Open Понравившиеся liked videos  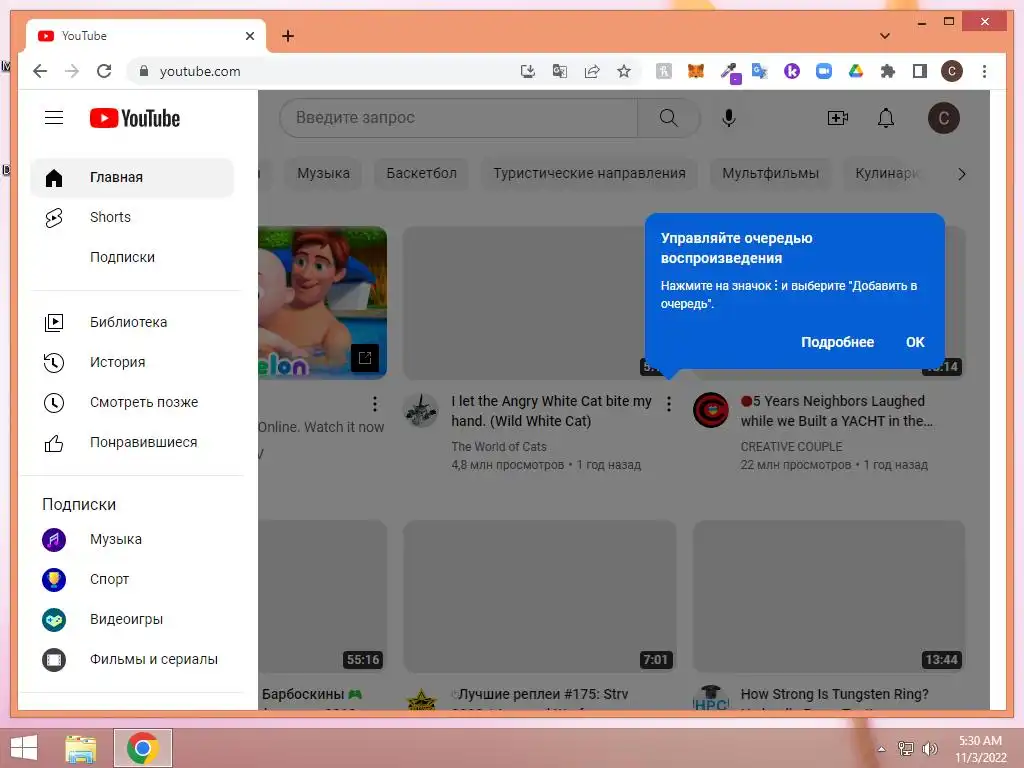pos(132,442)
